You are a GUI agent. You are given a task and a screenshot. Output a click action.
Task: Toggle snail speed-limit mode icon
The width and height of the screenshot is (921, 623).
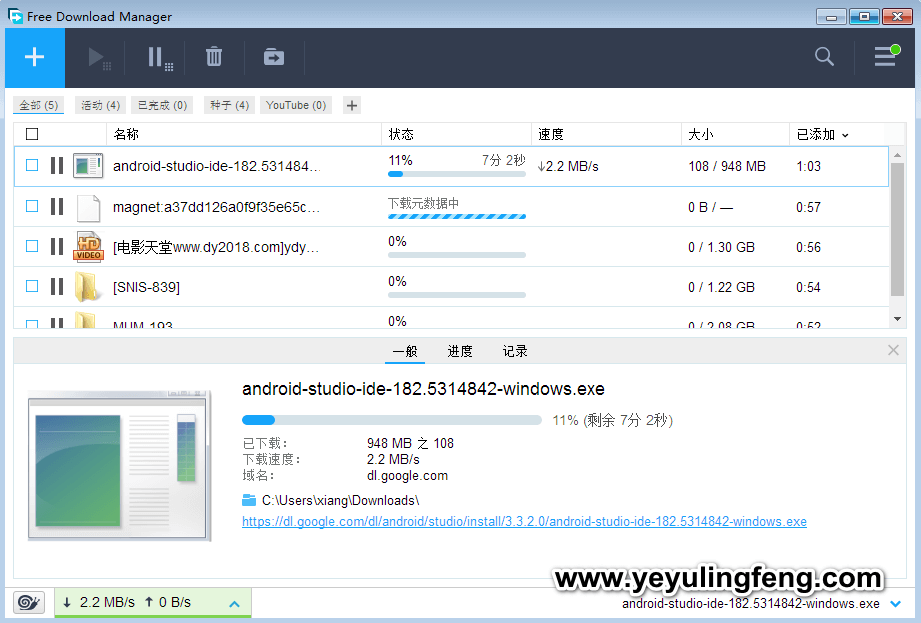(29, 602)
